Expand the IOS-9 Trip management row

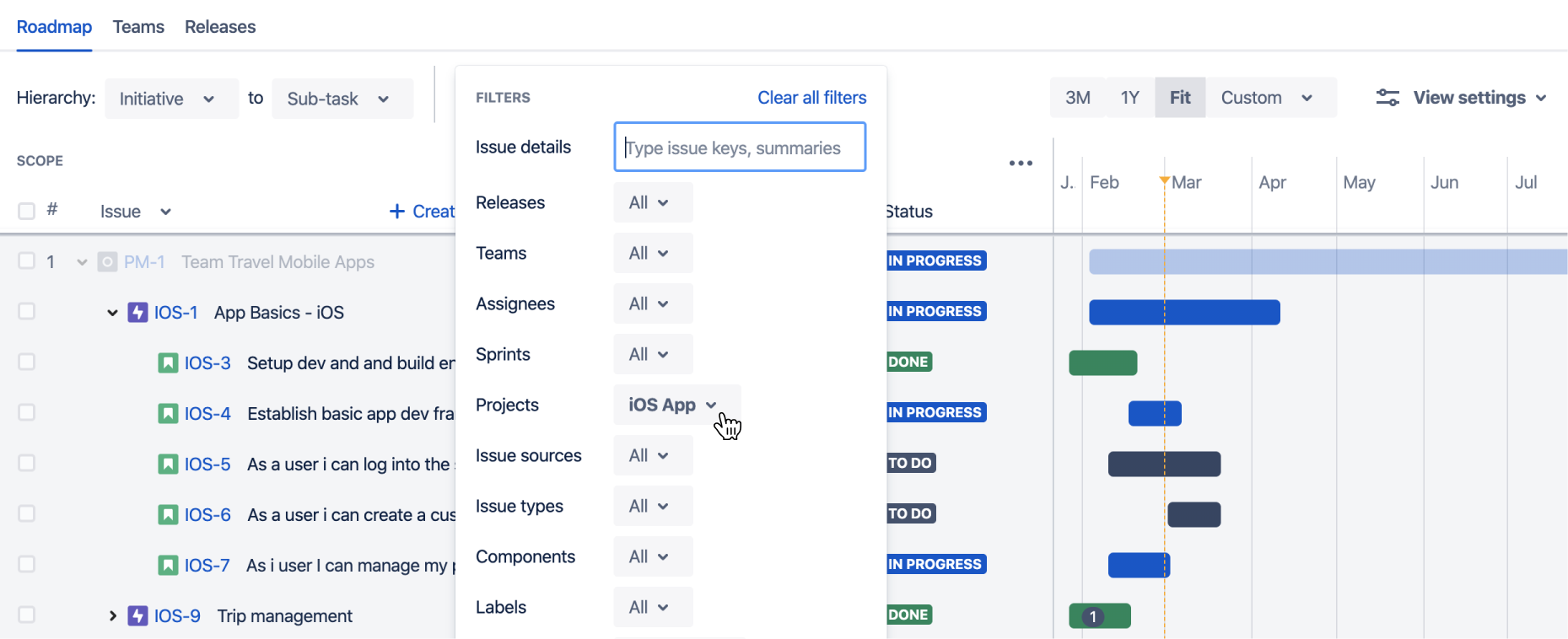click(112, 616)
